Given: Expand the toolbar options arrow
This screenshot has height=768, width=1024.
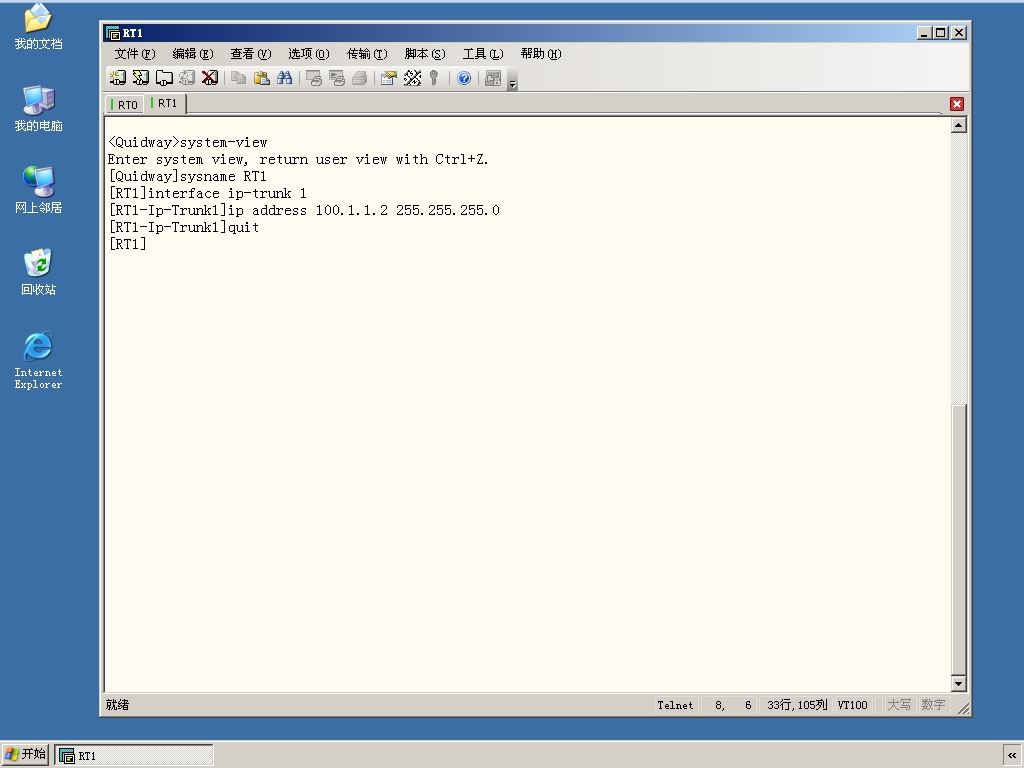Looking at the screenshot, I should pos(513,83).
